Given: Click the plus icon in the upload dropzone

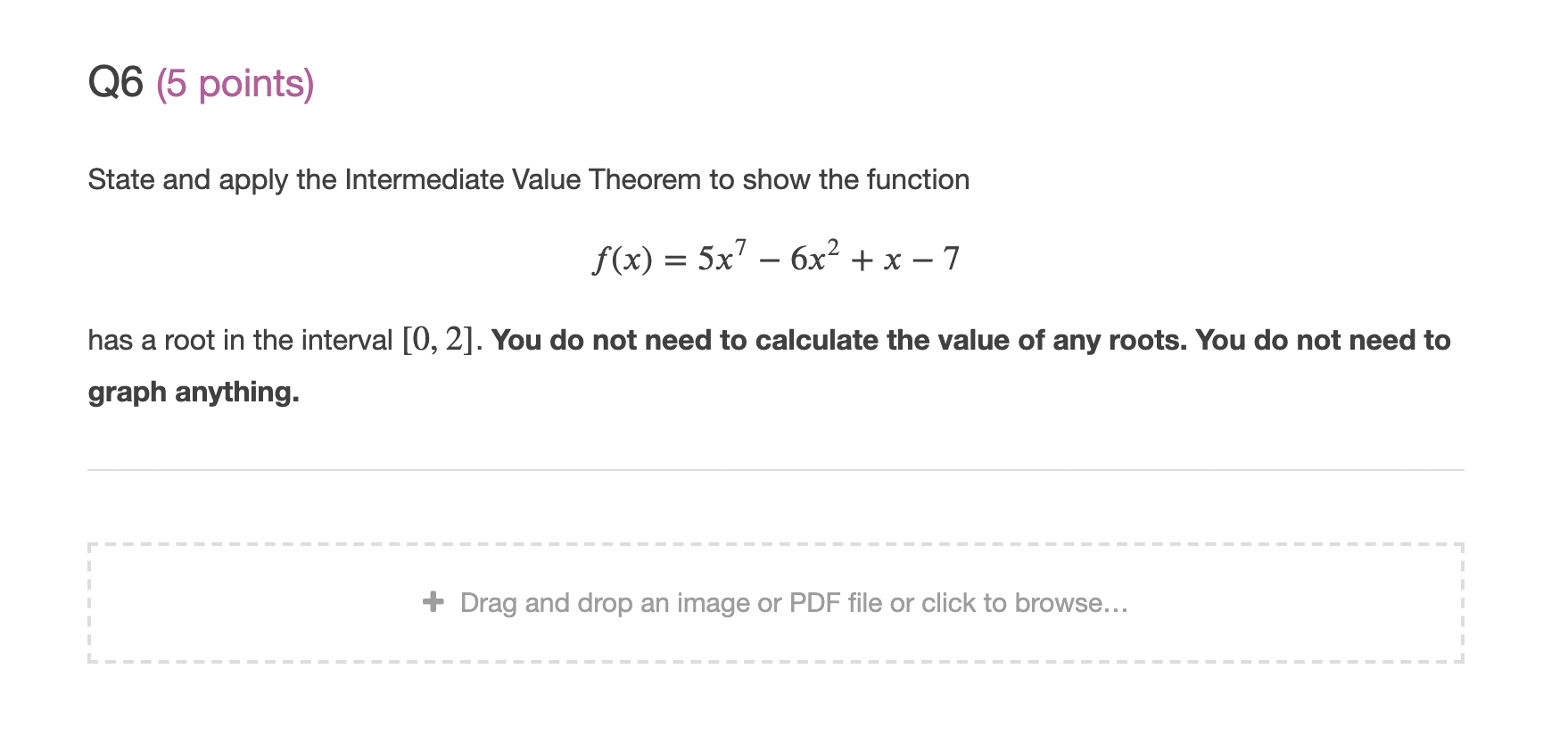Looking at the screenshot, I should [x=434, y=602].
